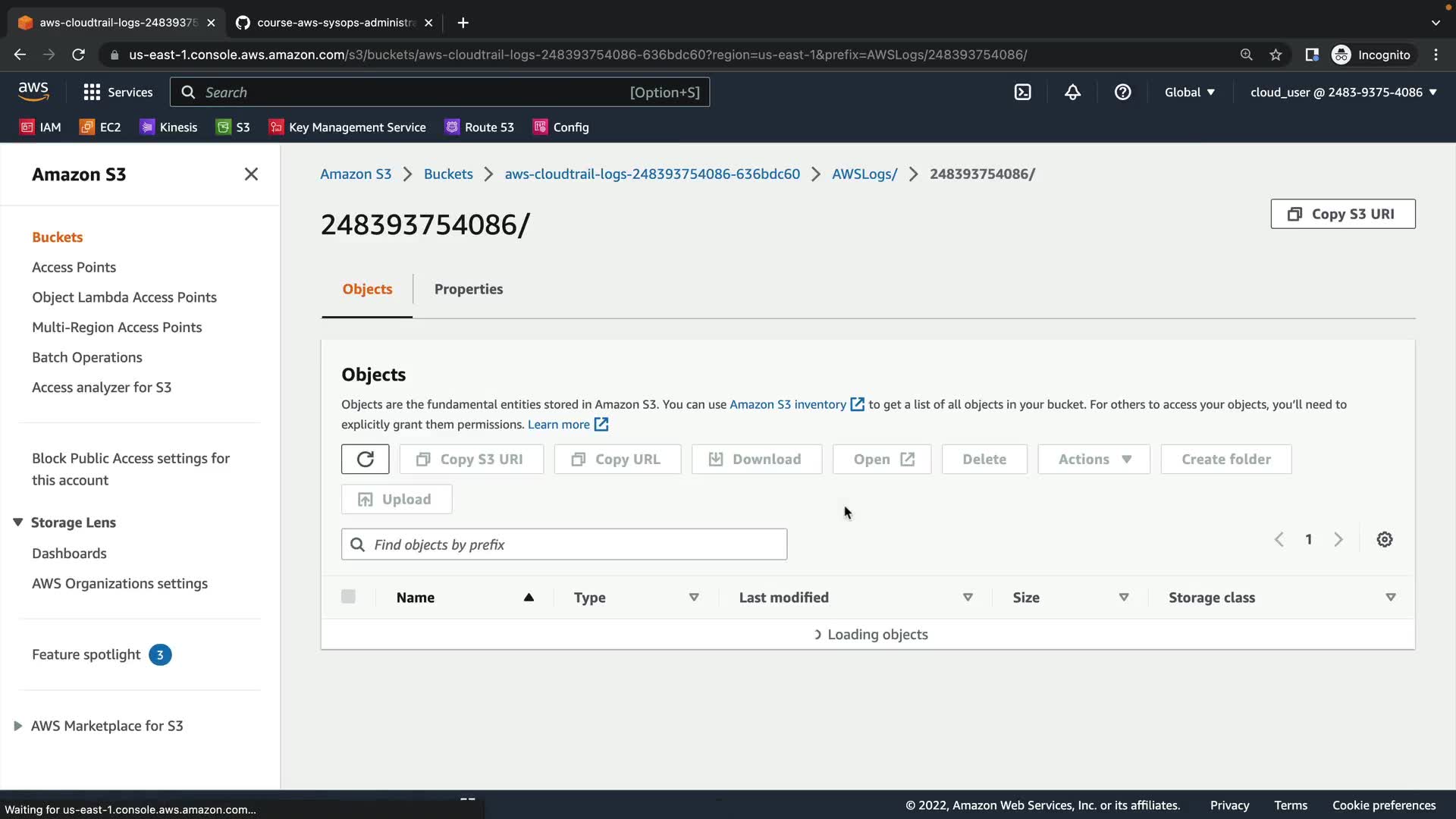Image resolution: width=1456 pixels, height=819 pixels.
Task: Click the help question mark icon
Action: [1122, 93]
